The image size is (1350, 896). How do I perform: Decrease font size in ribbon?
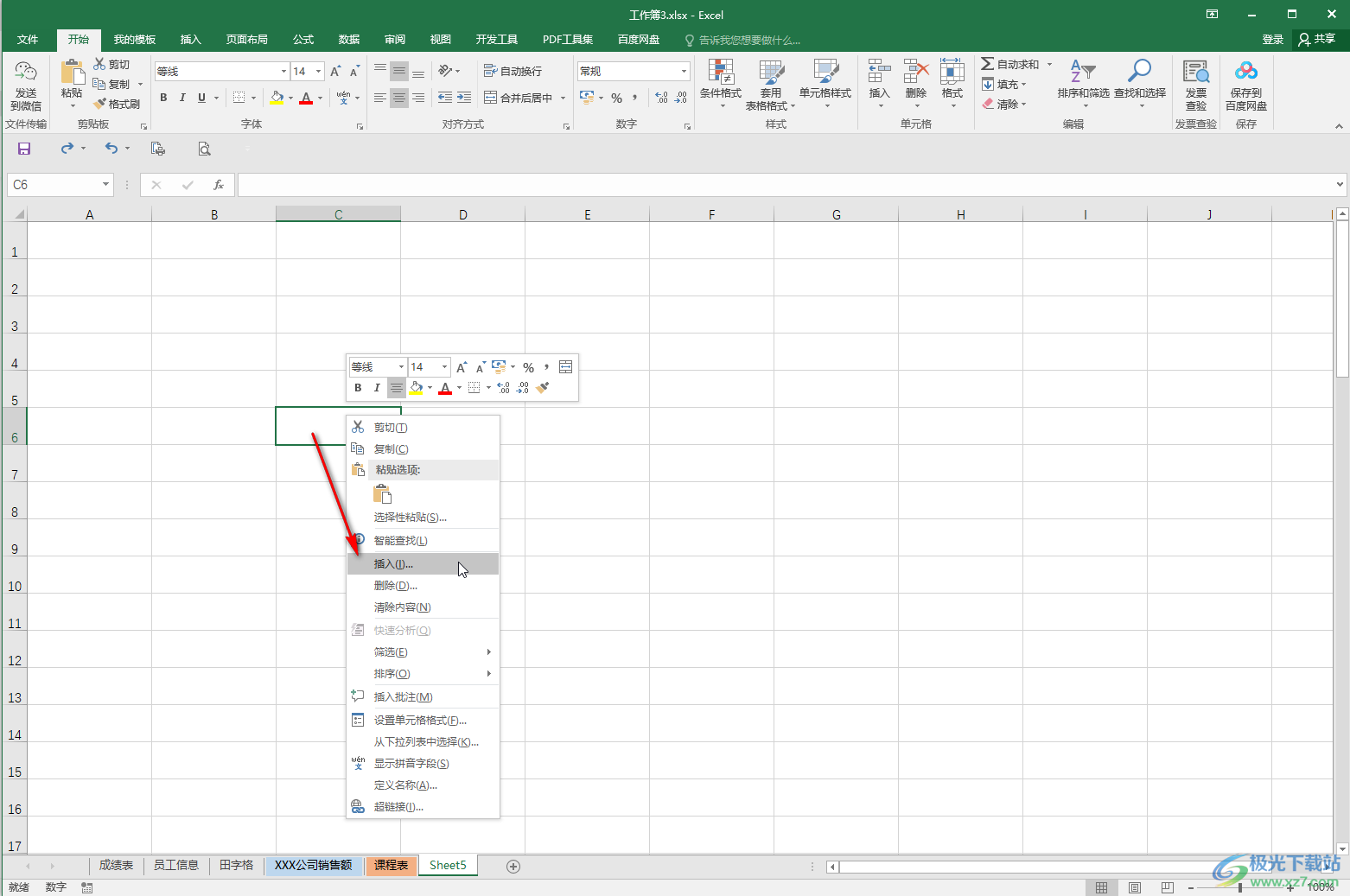(354, 72)
